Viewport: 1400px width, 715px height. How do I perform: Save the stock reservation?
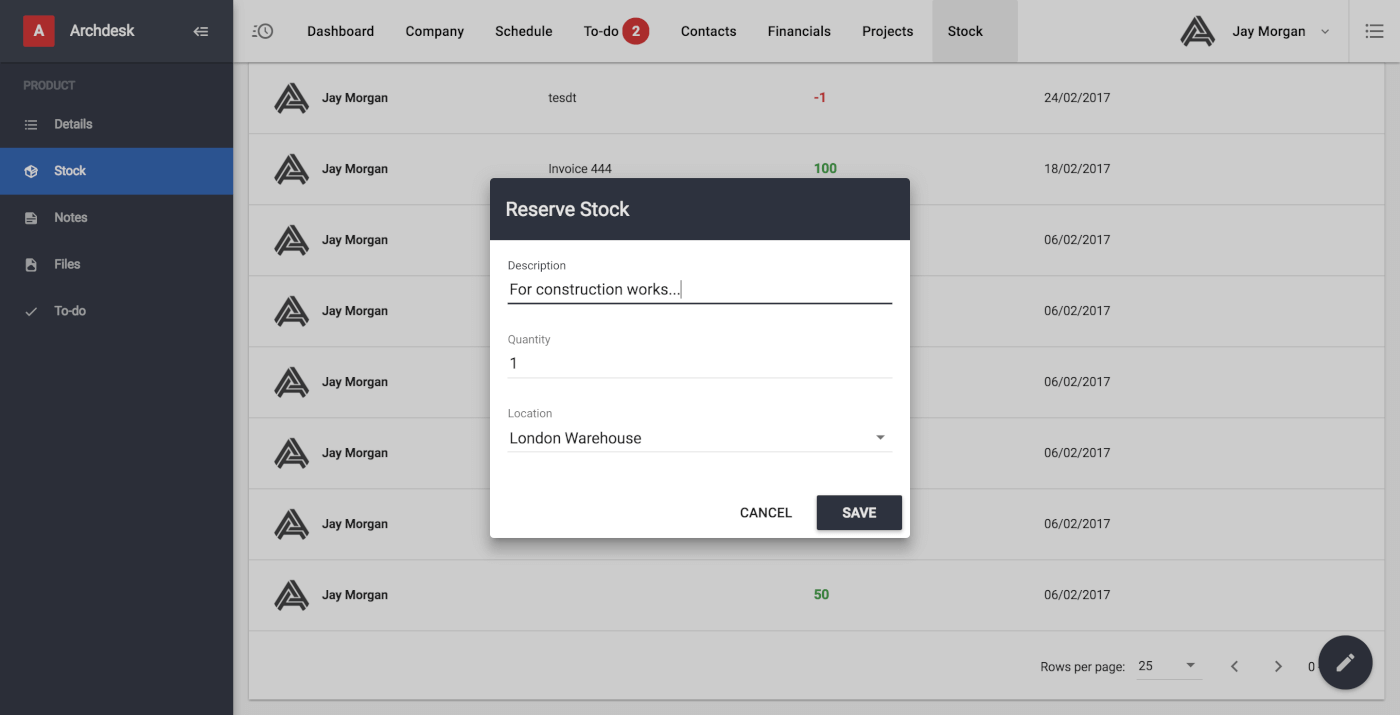click(x=859, y=512)
